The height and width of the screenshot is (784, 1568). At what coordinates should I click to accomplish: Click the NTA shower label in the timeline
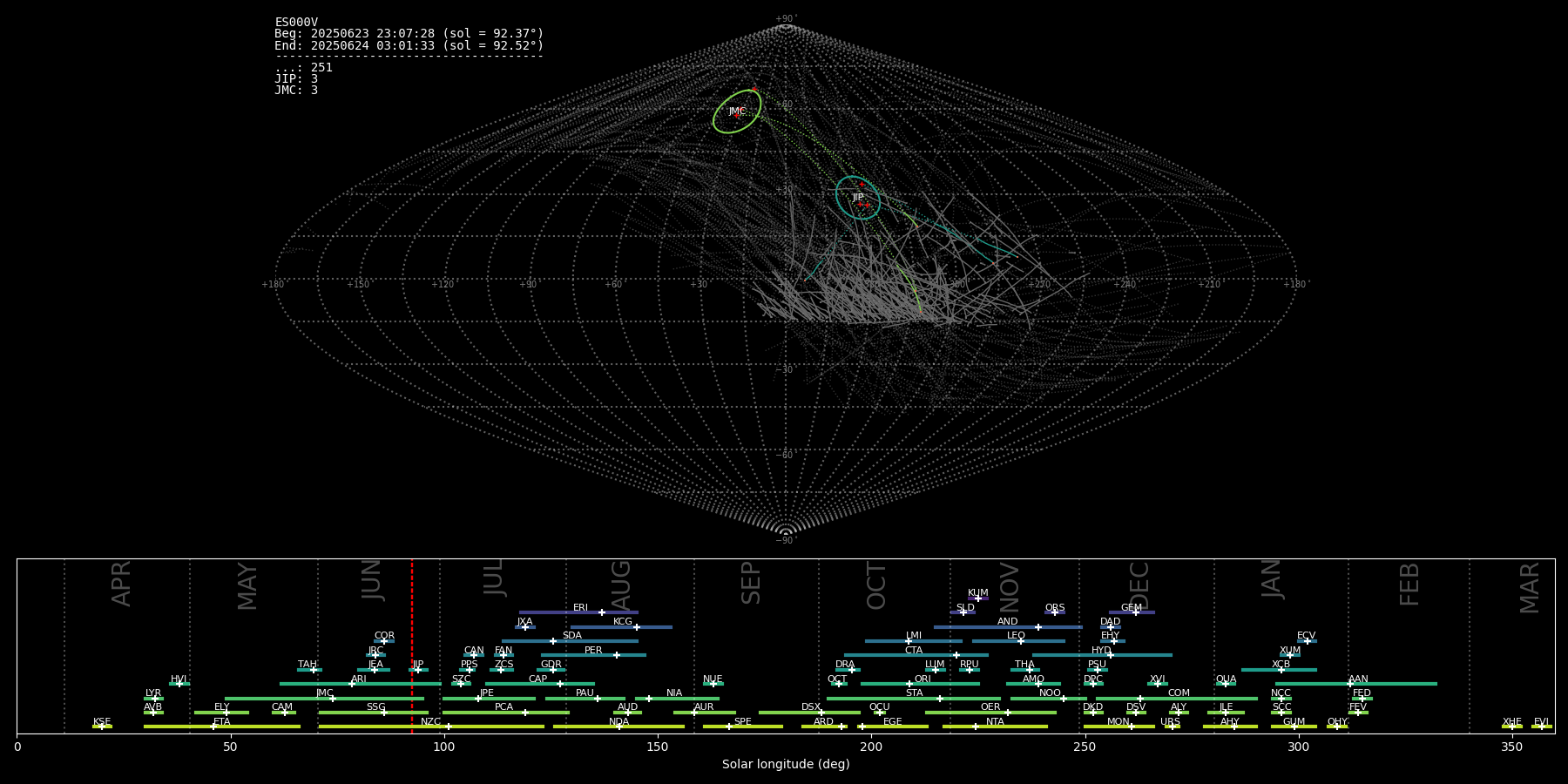pyautogui.click(x=995, y=722)
